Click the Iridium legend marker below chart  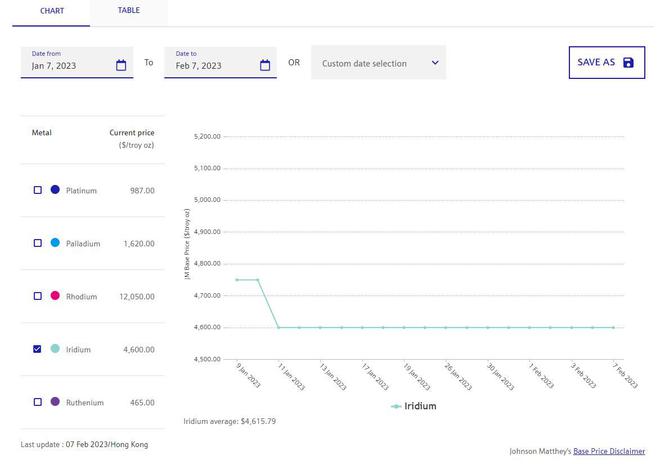tap(396, 407)
